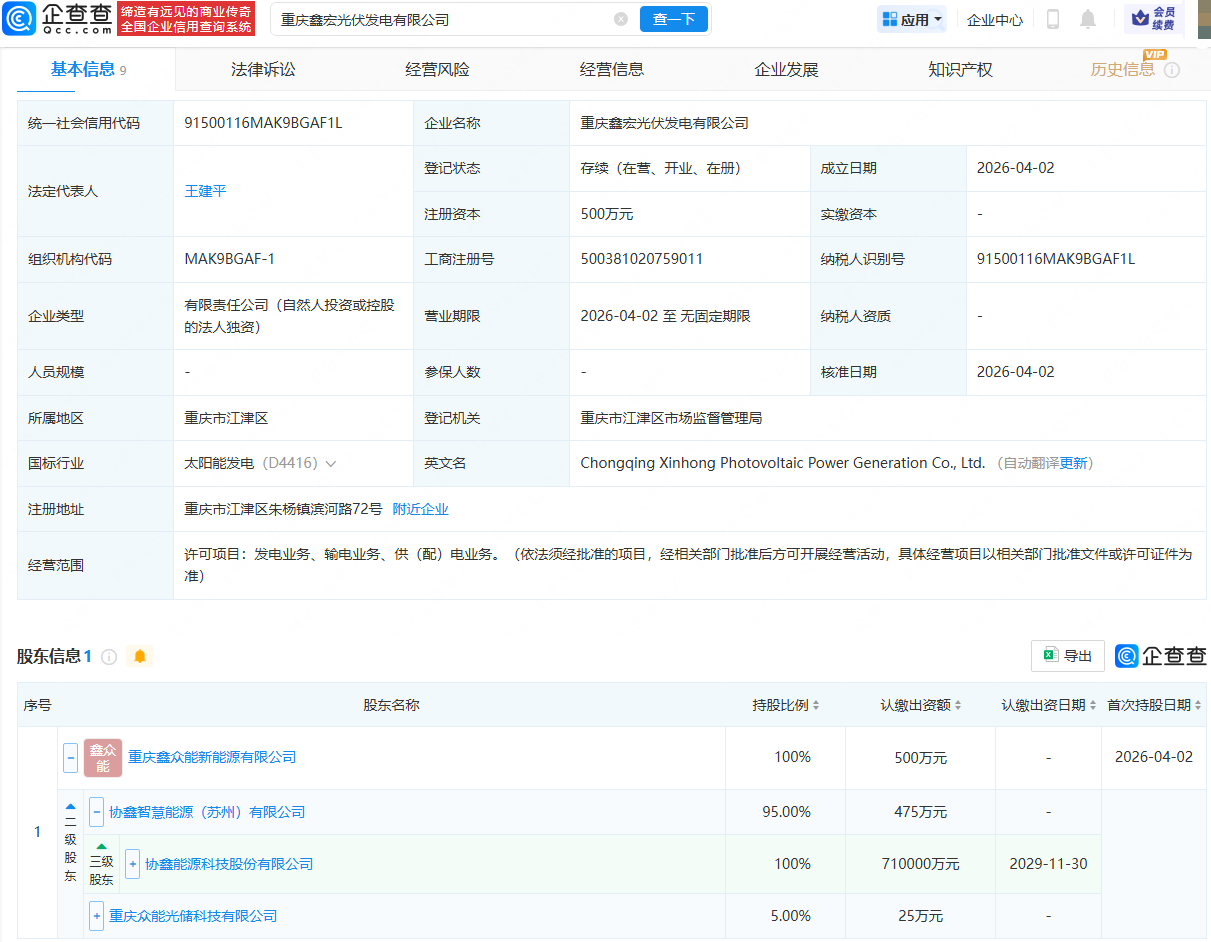Clear search box using the X icon
This screenshot has height=942, width=1211.
coord(621,19)
